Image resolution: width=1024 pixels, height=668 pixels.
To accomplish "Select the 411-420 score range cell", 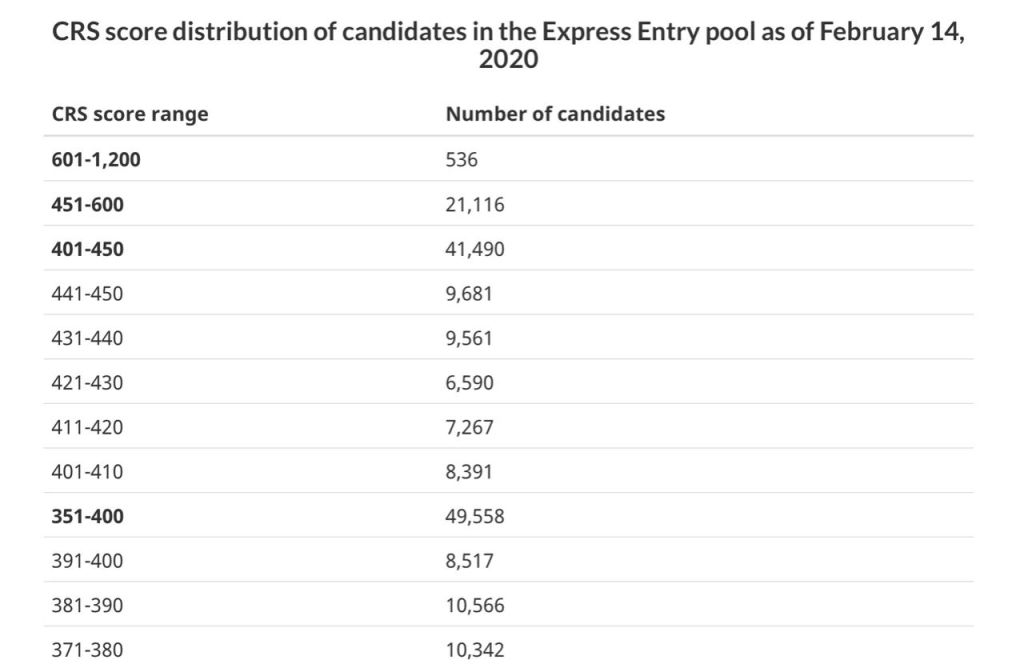I will [87, 427].
